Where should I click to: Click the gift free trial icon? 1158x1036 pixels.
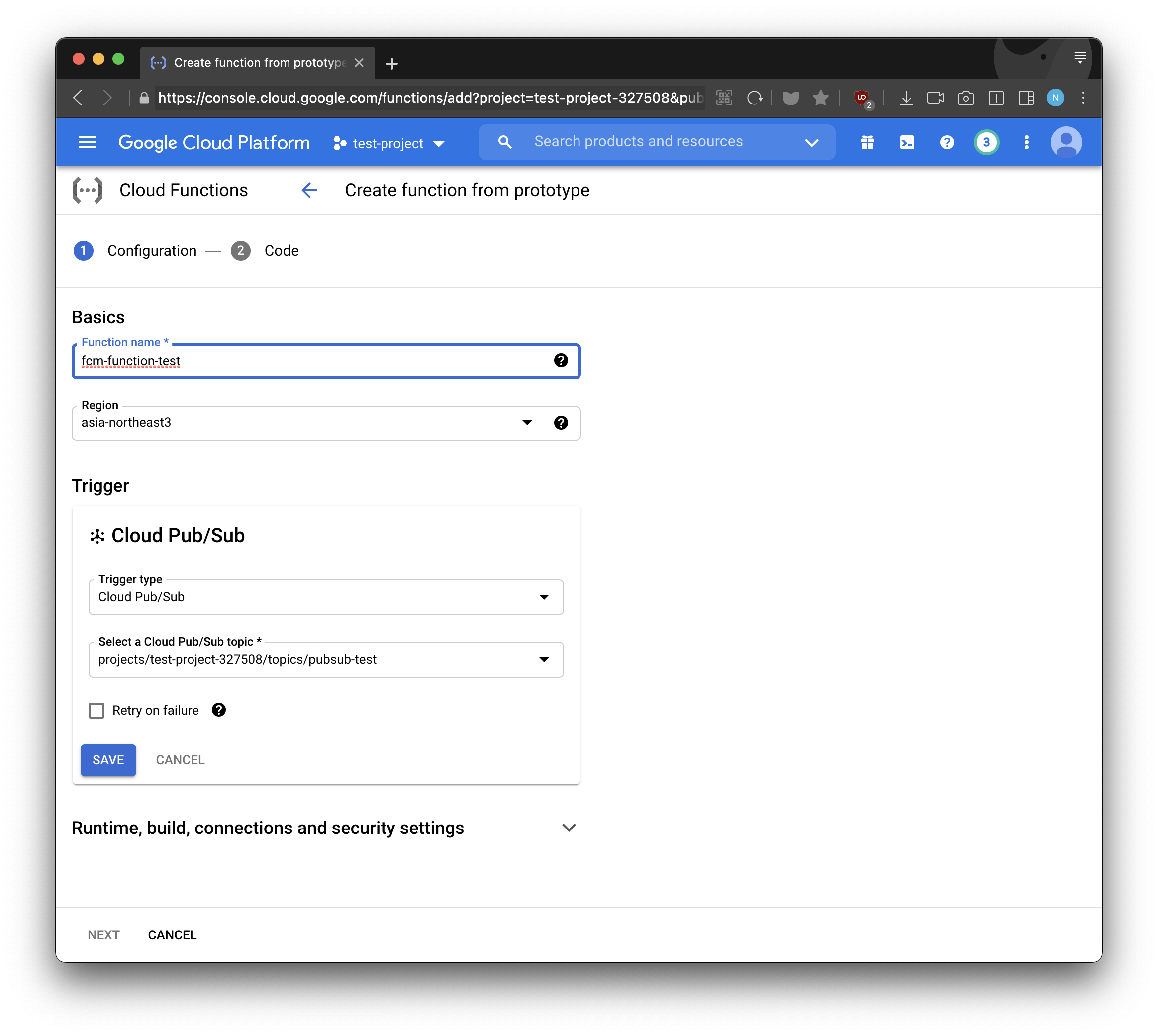point(867,142)
